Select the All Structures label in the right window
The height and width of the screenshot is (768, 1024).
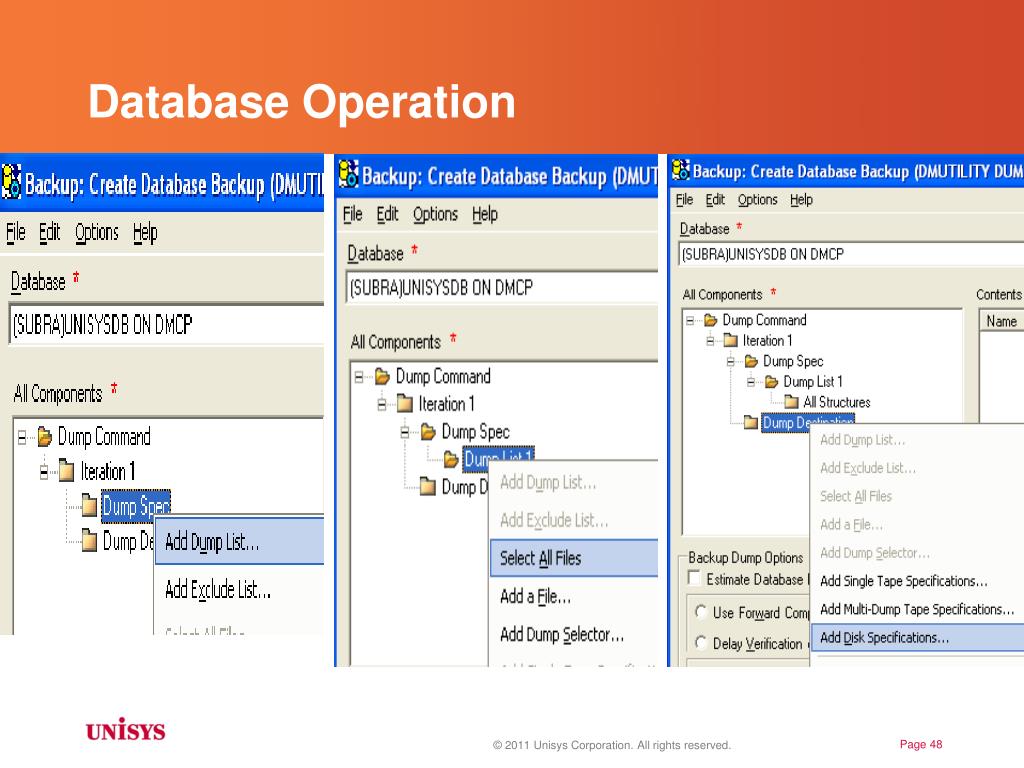[x=837, y=402]
